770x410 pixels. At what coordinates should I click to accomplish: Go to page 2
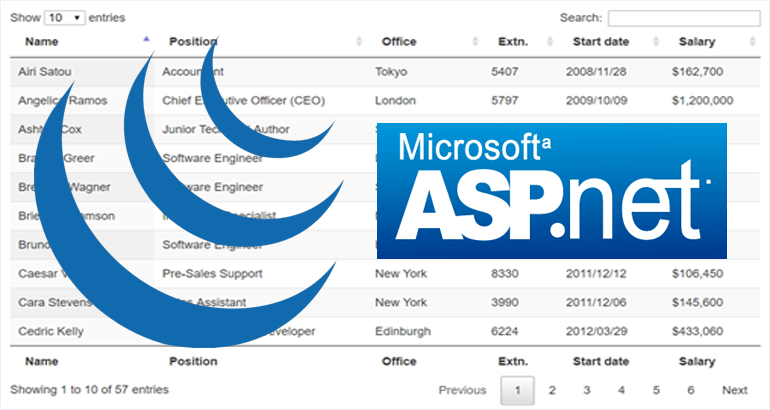(552, 390)
